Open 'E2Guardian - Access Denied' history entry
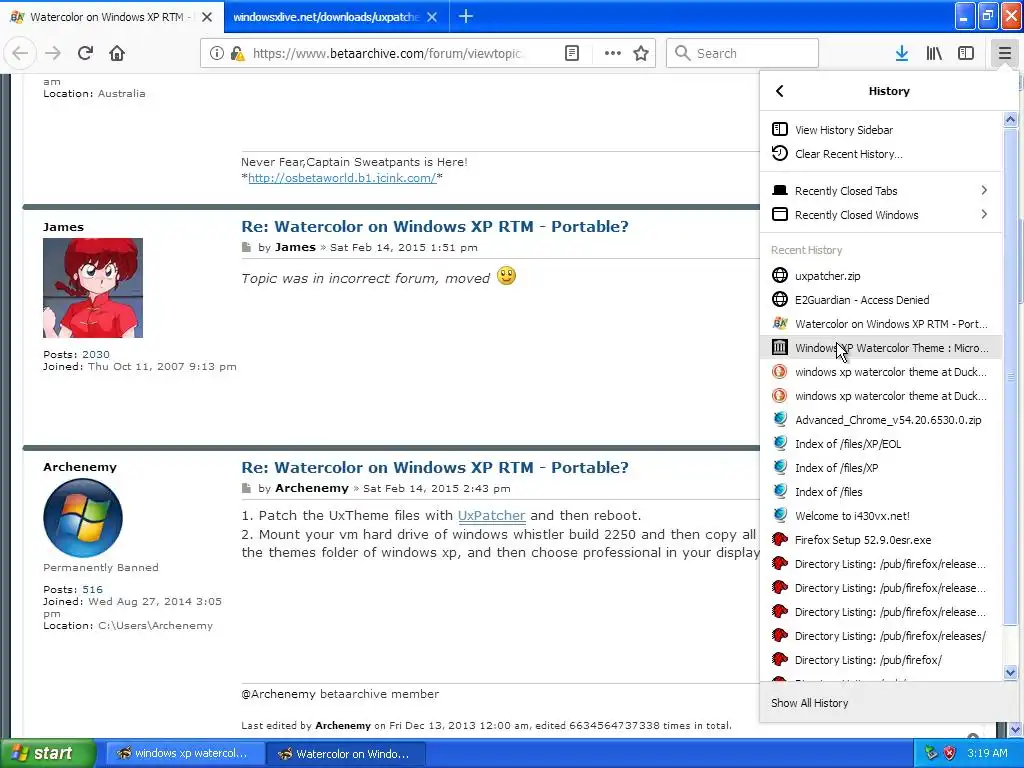1024x768 pixels. (880, 300)
